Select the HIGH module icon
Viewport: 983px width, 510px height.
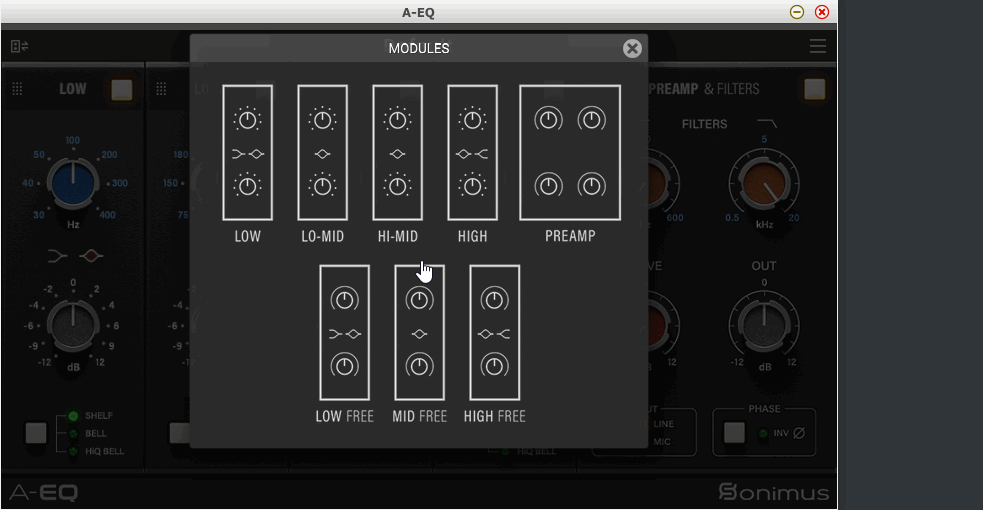[x=472, y=153]
